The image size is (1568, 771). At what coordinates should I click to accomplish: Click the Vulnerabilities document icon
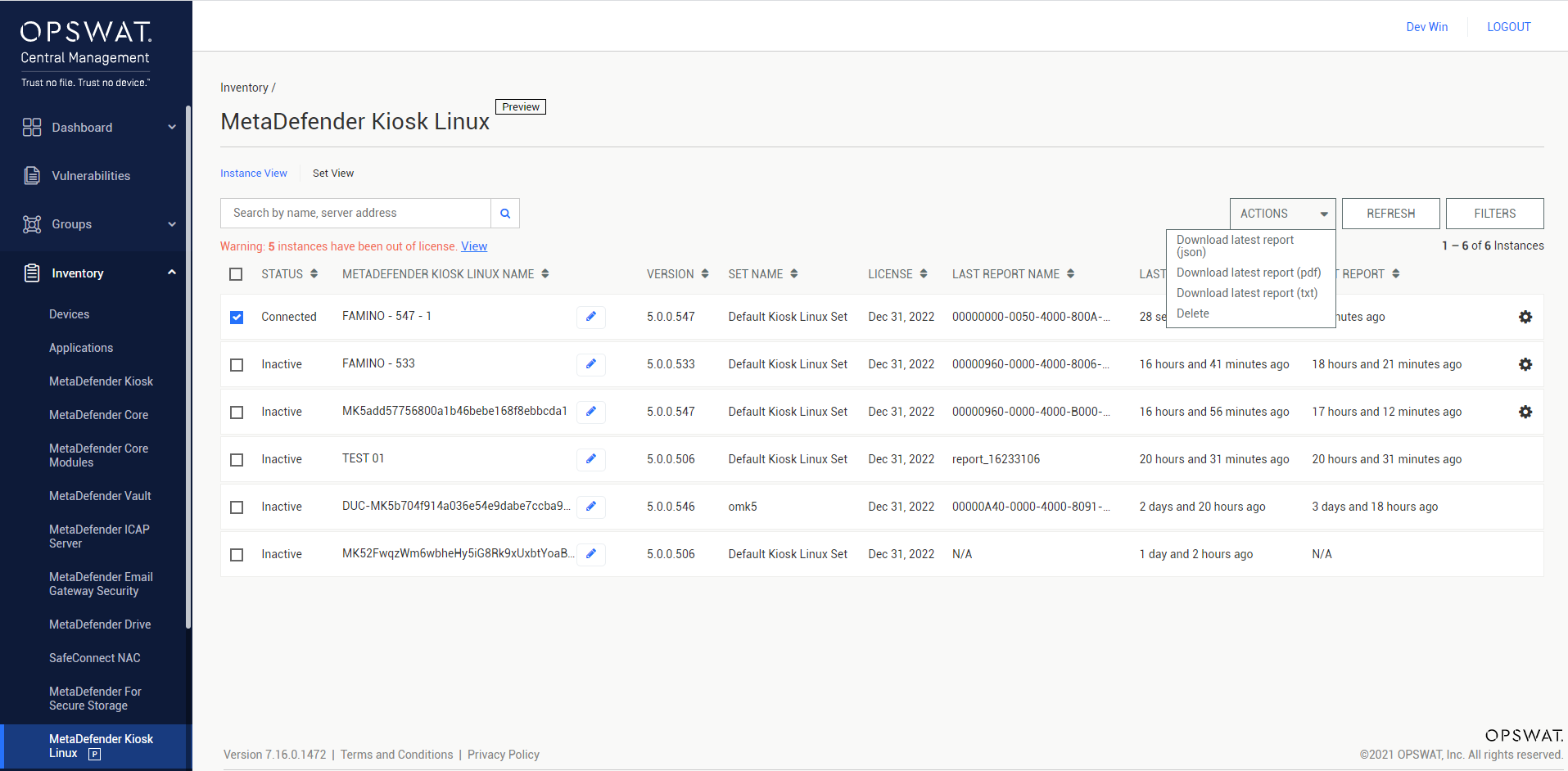(32, 175)
